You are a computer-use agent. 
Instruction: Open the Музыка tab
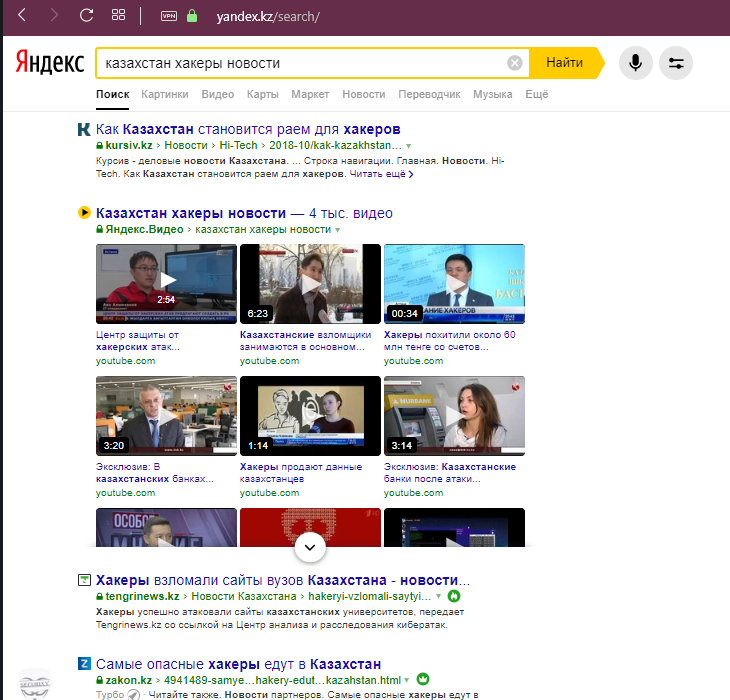point(493,94)
